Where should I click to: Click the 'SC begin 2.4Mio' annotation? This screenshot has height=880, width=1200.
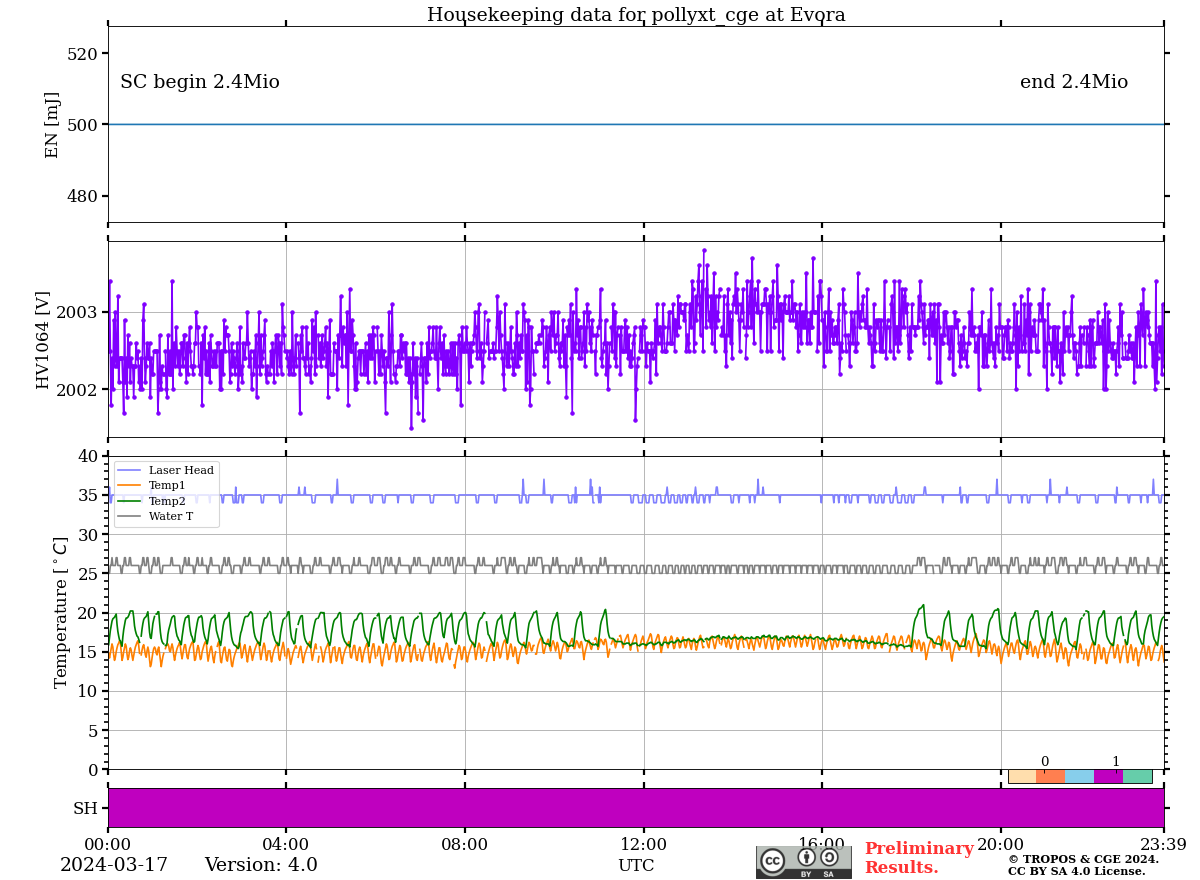click(x=200, y=82)
